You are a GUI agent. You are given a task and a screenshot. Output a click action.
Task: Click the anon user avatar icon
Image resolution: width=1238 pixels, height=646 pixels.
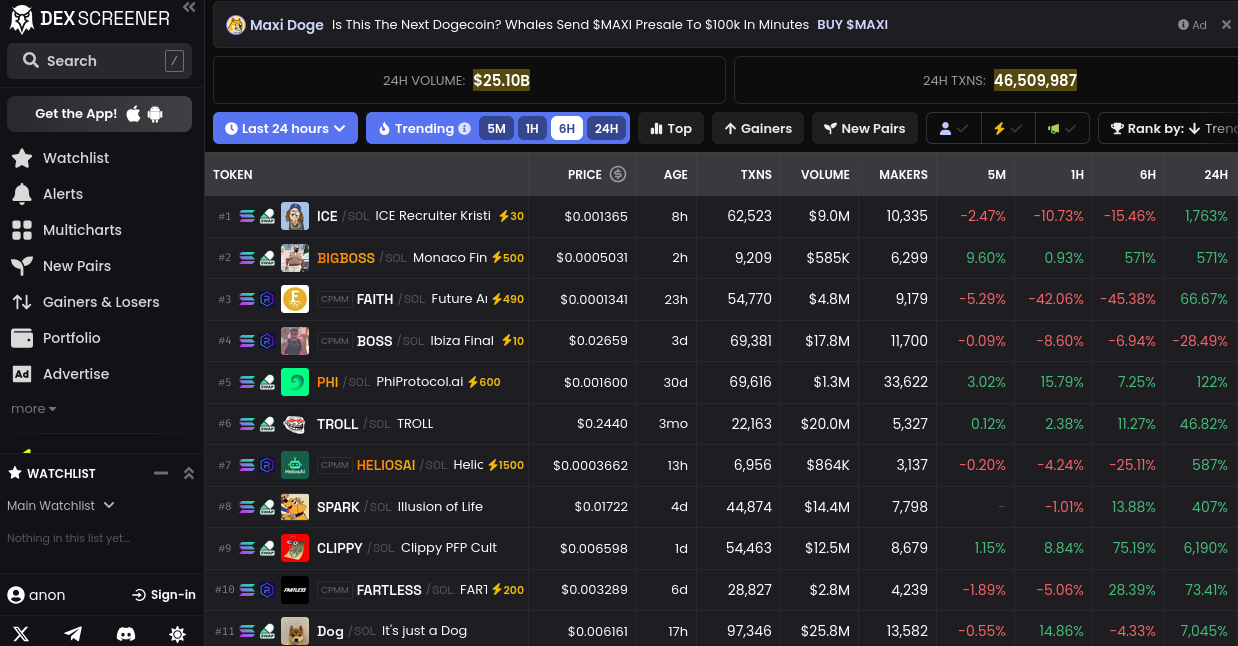[x=16, y=595]
